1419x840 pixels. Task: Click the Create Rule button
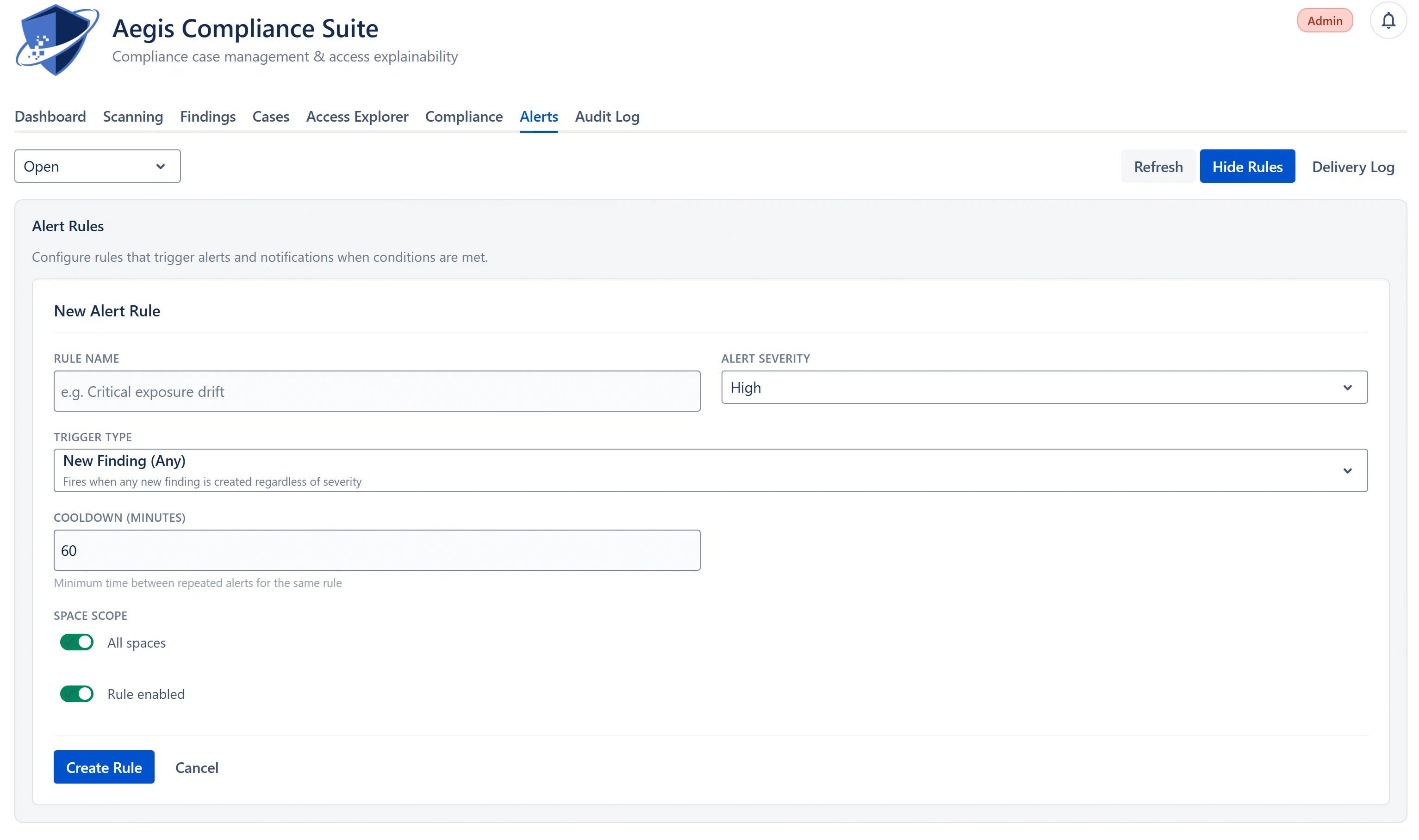pyautogui.click(x=104, y=767)
